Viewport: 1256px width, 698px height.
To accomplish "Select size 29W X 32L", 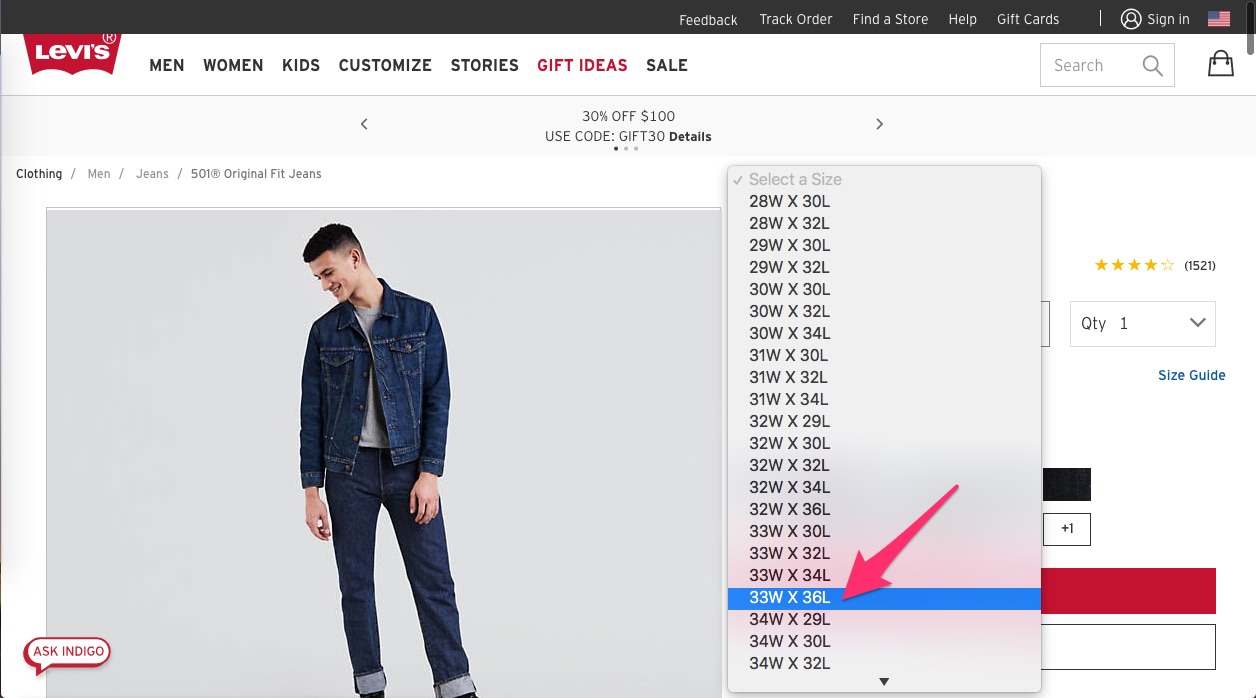I will [884, 267].
